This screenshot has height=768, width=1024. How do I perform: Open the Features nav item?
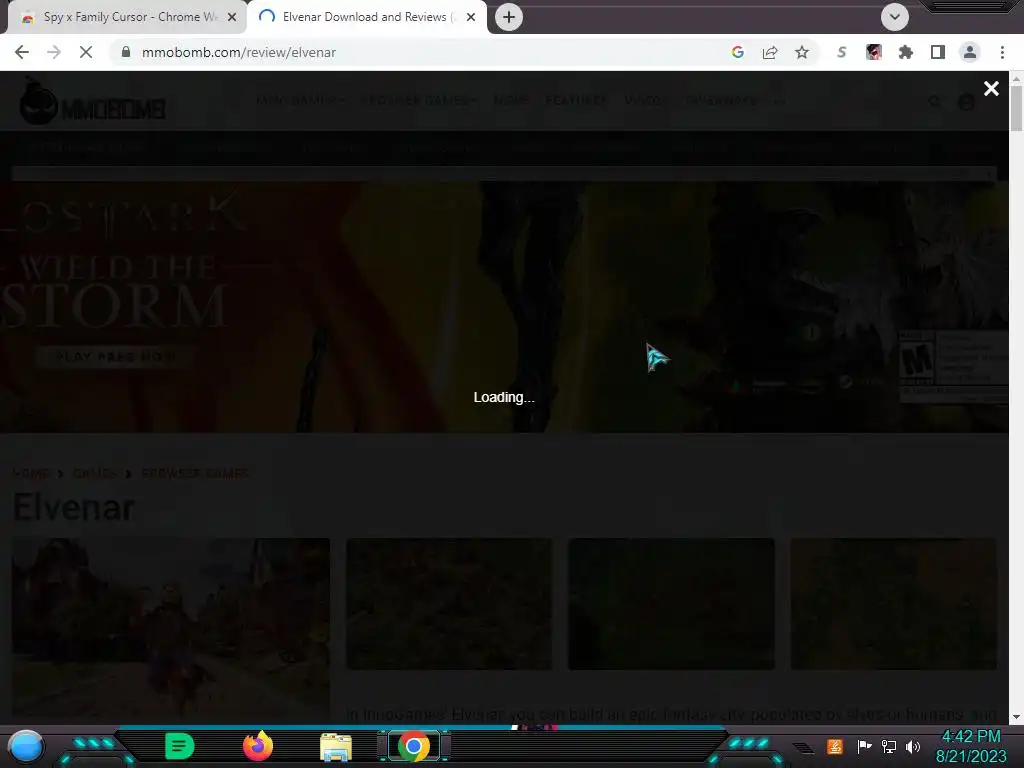click(x=576, y=101)
